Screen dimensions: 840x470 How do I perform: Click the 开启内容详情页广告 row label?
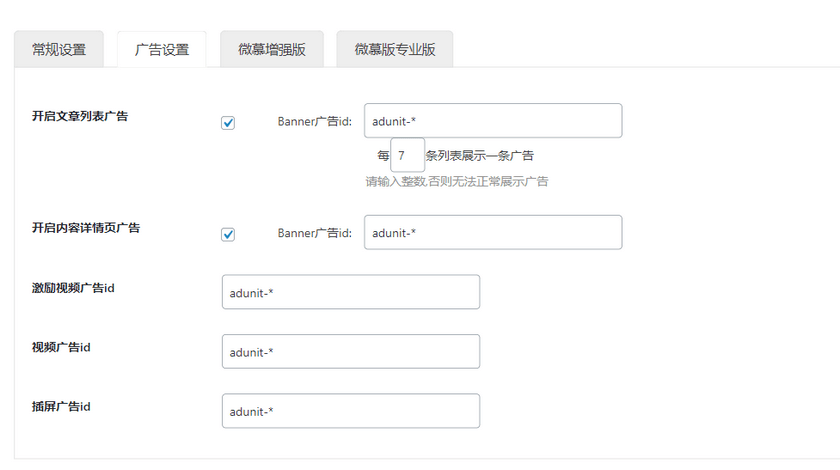(x=86, y=228)
